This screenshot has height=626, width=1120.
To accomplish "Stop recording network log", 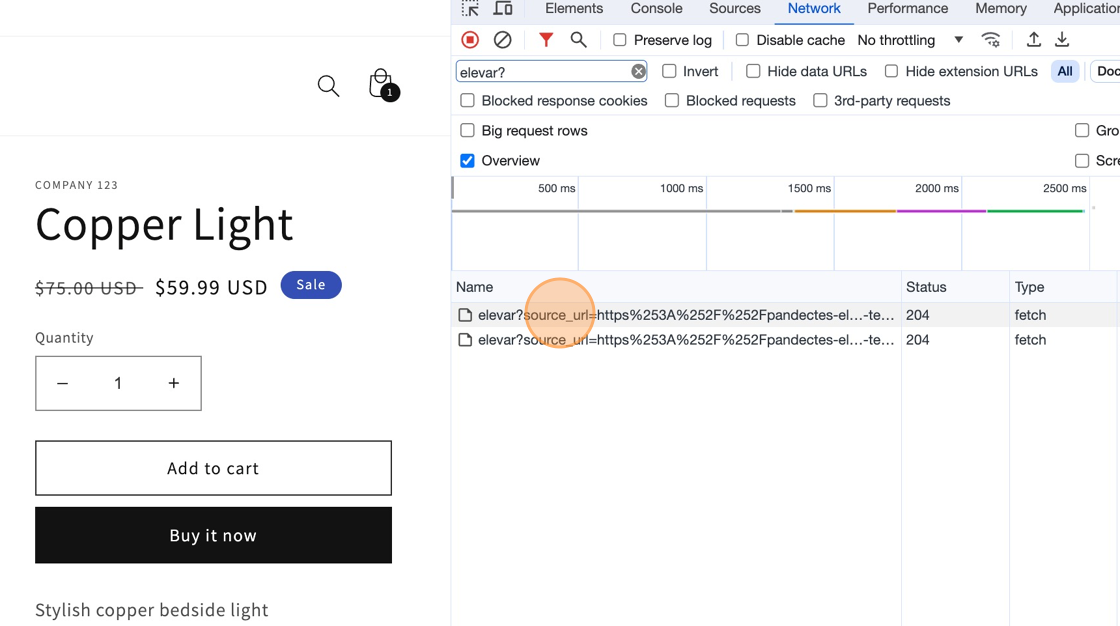I will [470, 40].
